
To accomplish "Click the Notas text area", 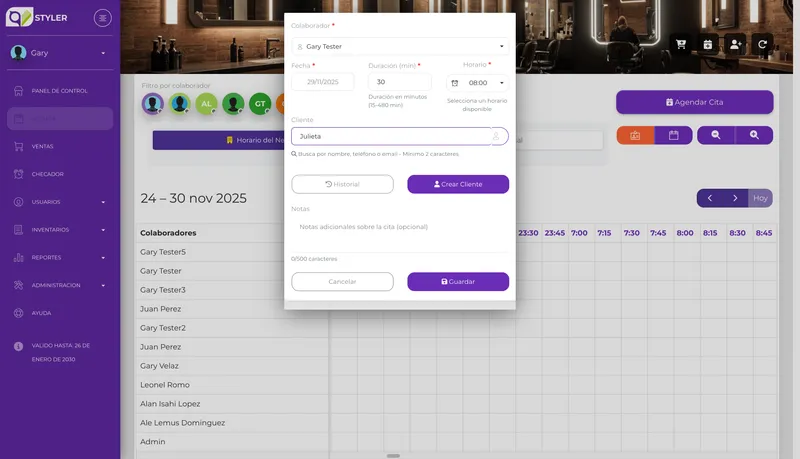I will tap(400, 236).
